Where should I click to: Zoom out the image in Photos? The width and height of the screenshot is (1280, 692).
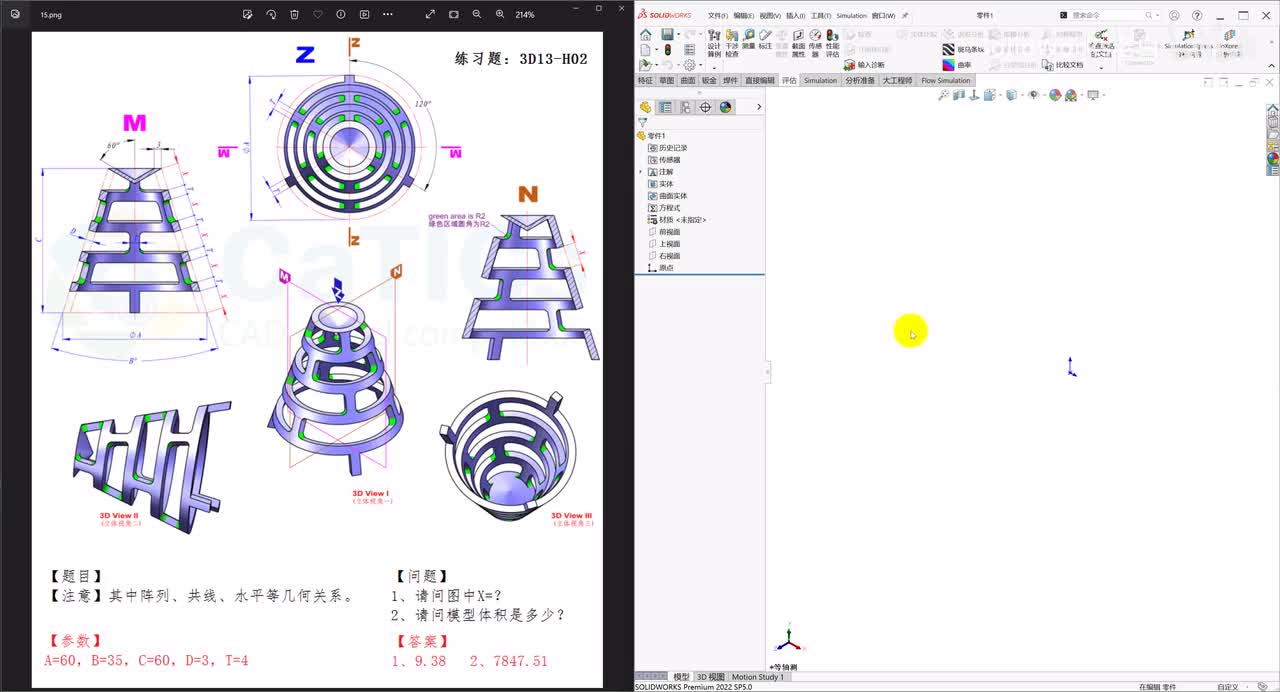pos(477,15)
